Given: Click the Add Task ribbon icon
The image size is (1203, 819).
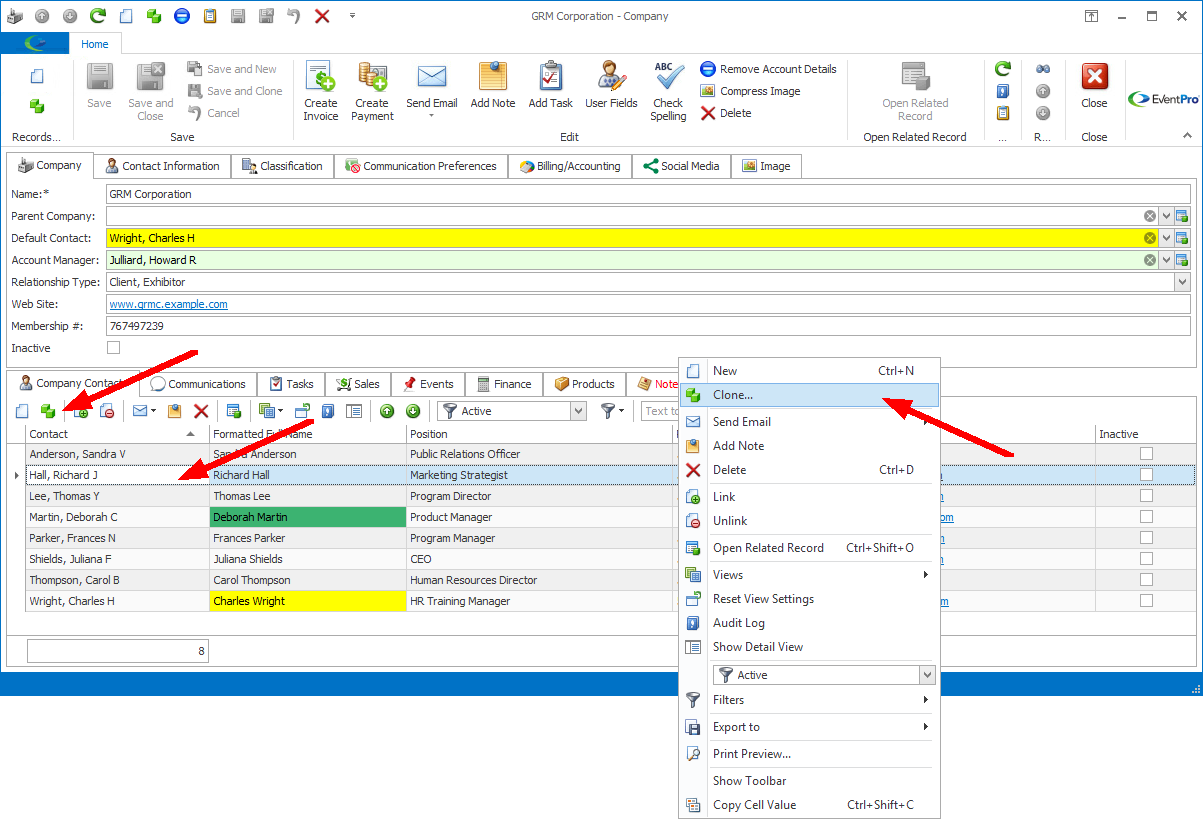Looking at the screenshot, I should [x=550, y=86].
